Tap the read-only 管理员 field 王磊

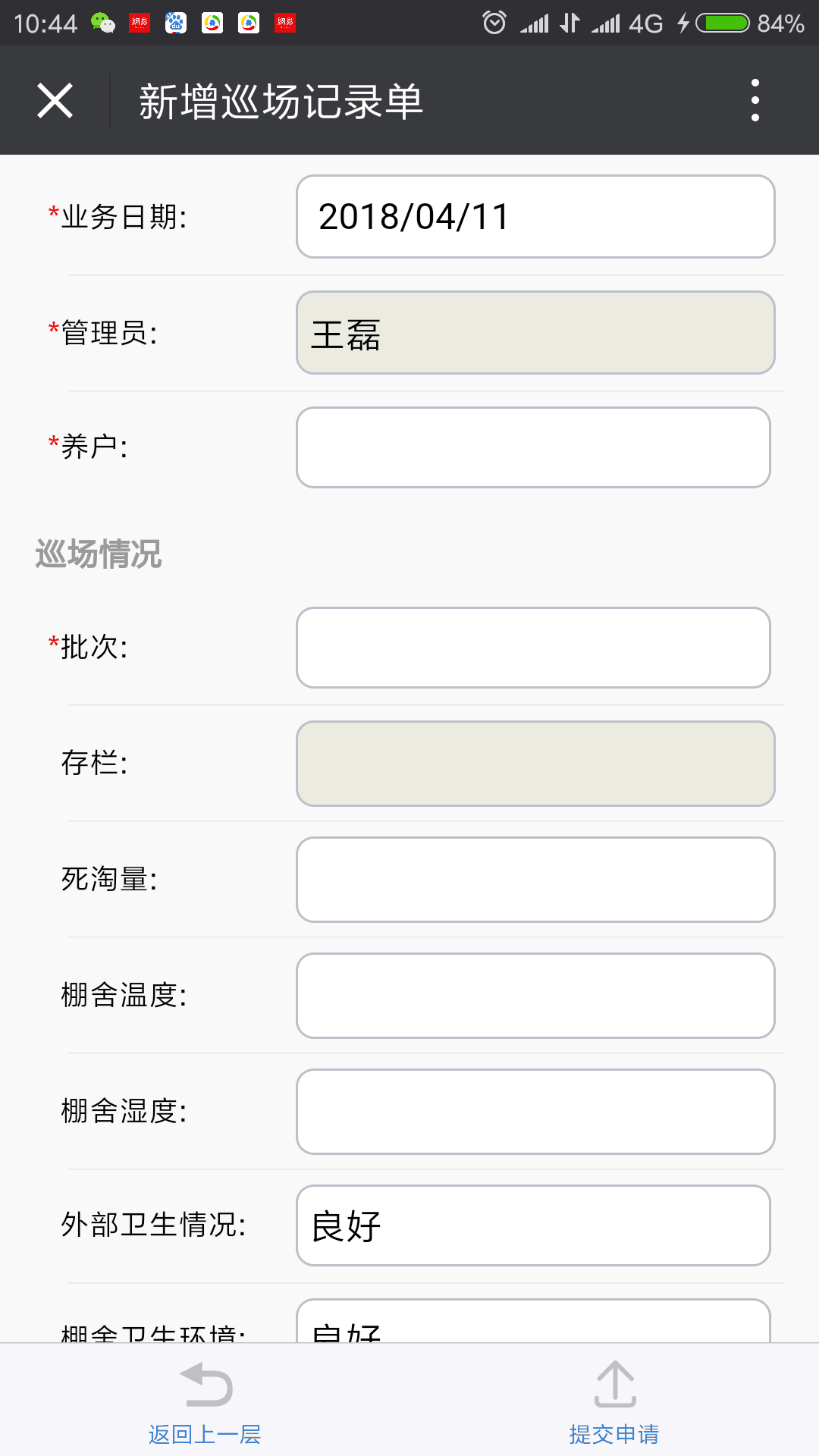[x=535, y=333]
